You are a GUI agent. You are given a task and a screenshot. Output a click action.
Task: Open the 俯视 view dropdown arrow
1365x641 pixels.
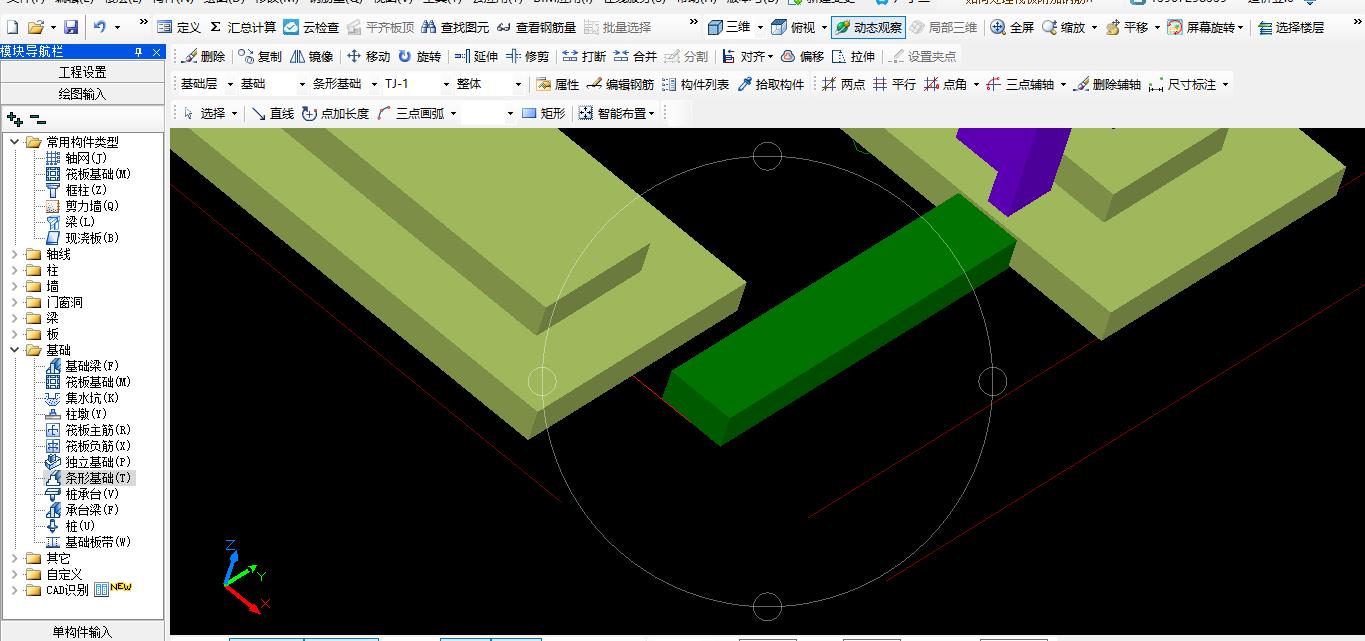[824, 27]
